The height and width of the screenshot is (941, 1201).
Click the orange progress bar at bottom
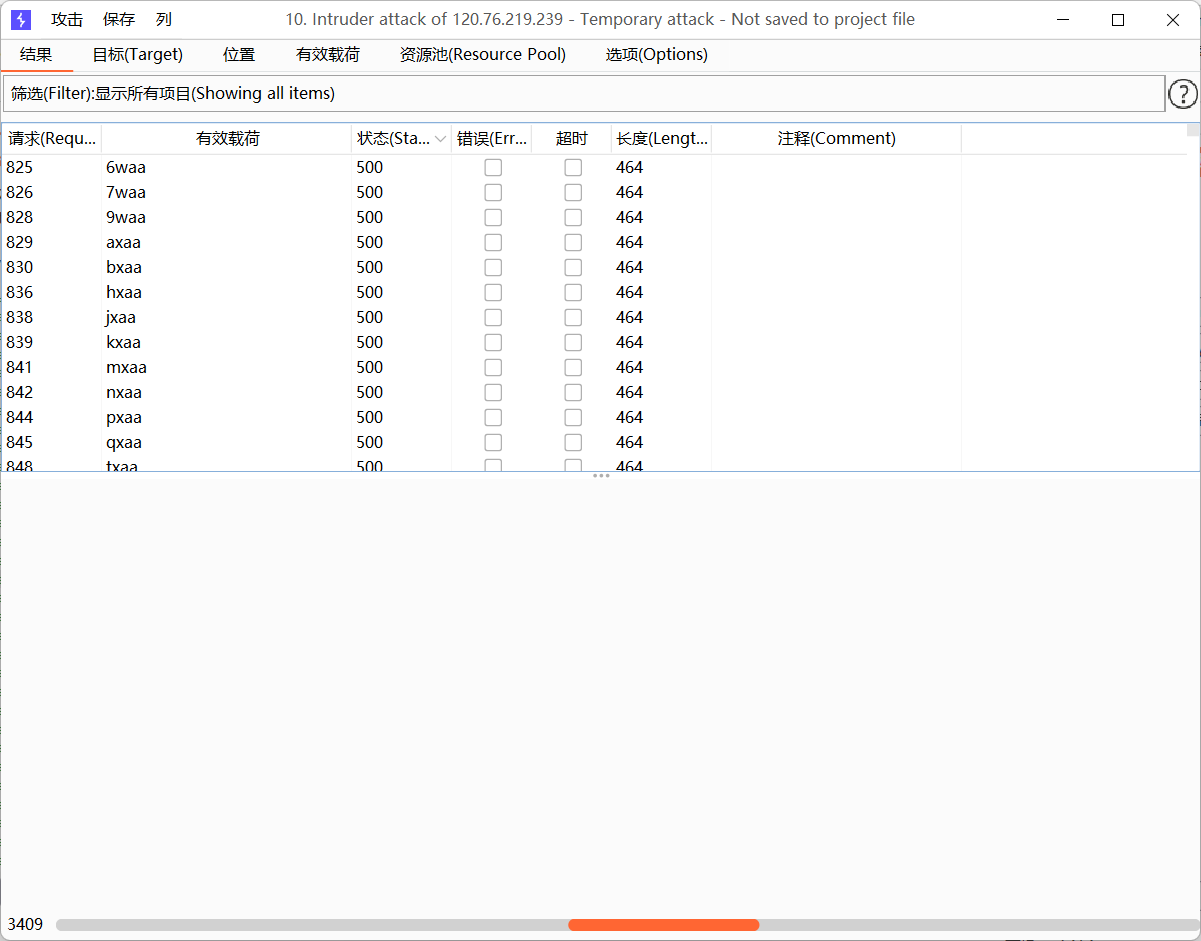click(x=664, y=925)
